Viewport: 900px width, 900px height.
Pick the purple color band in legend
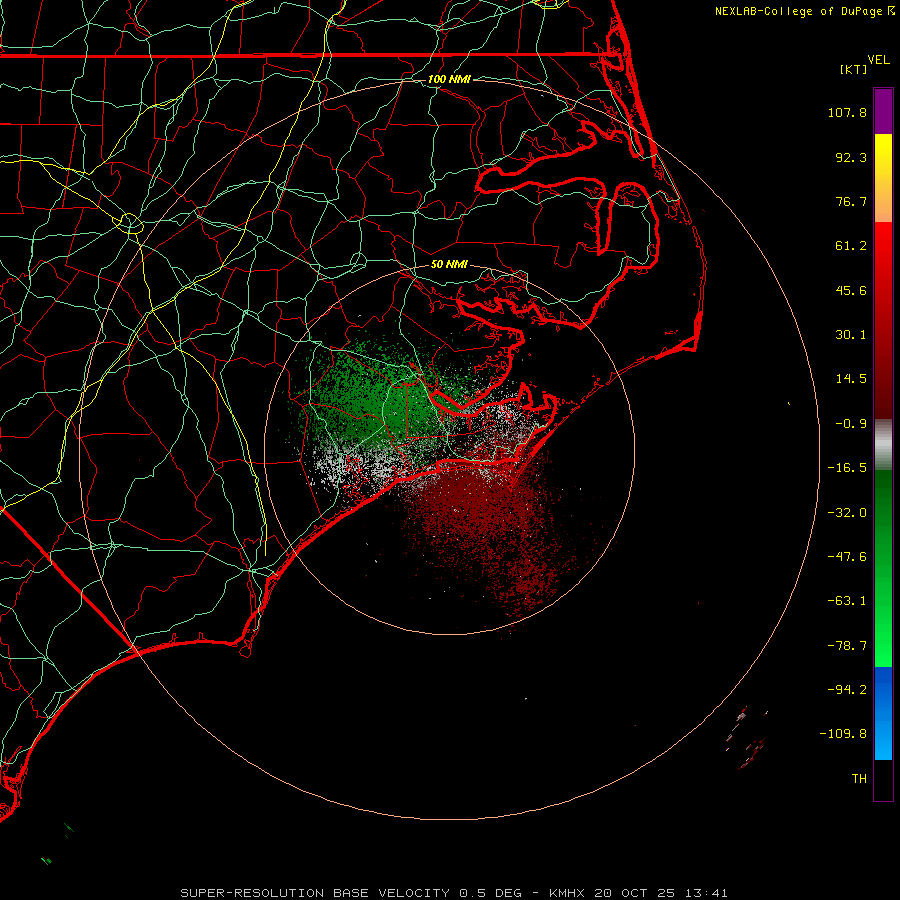tap(883, 111)
